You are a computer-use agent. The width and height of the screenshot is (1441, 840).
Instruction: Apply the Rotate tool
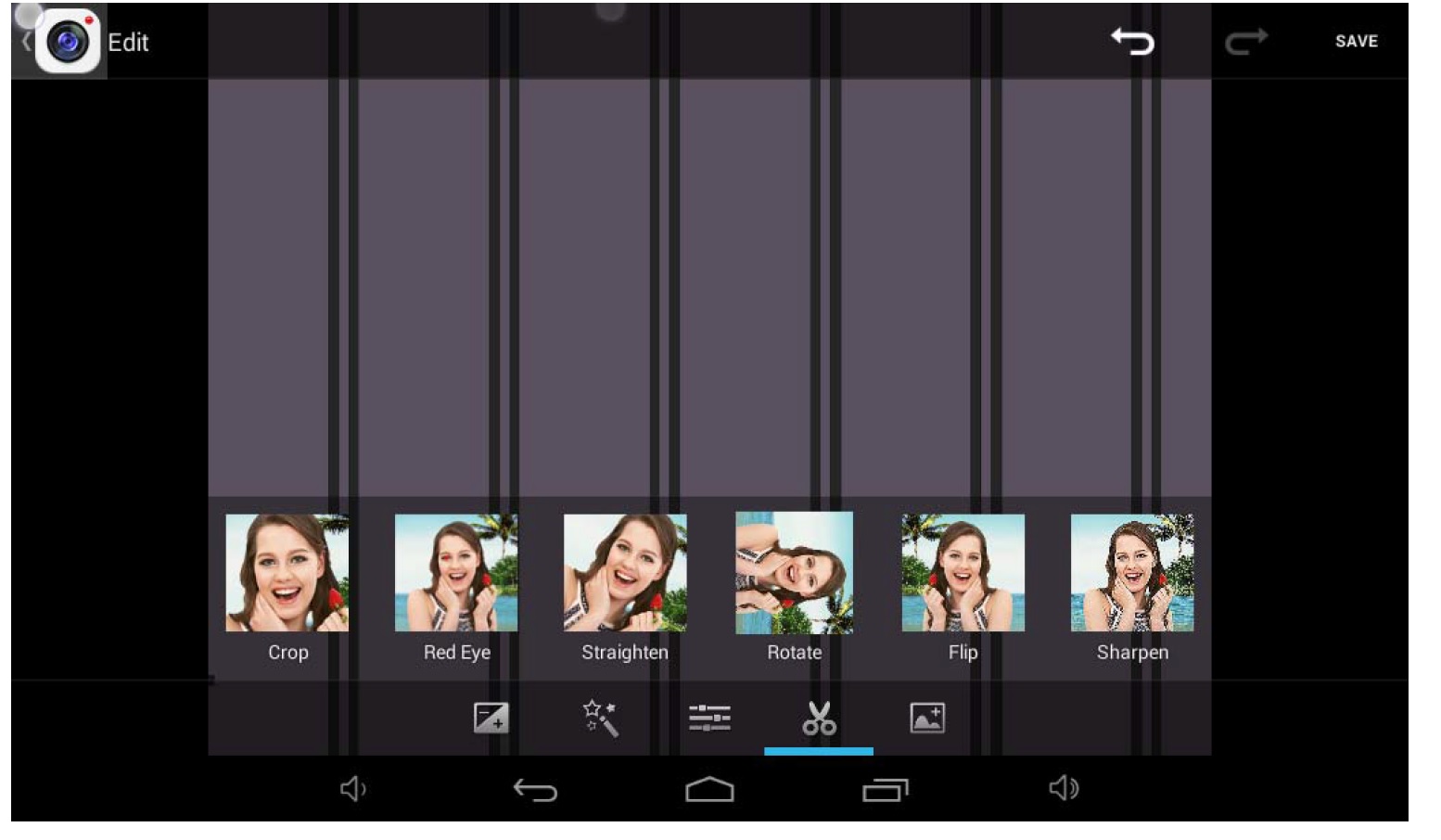(x=794, y=573)
